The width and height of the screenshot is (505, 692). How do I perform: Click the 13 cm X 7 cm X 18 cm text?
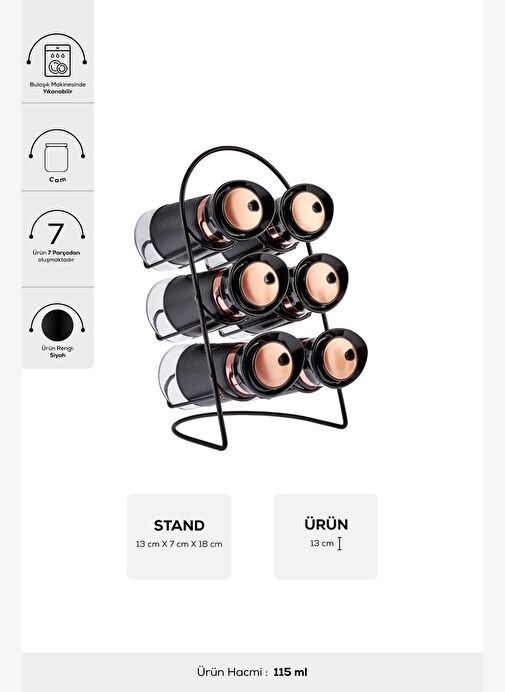(x=179, y=544)
